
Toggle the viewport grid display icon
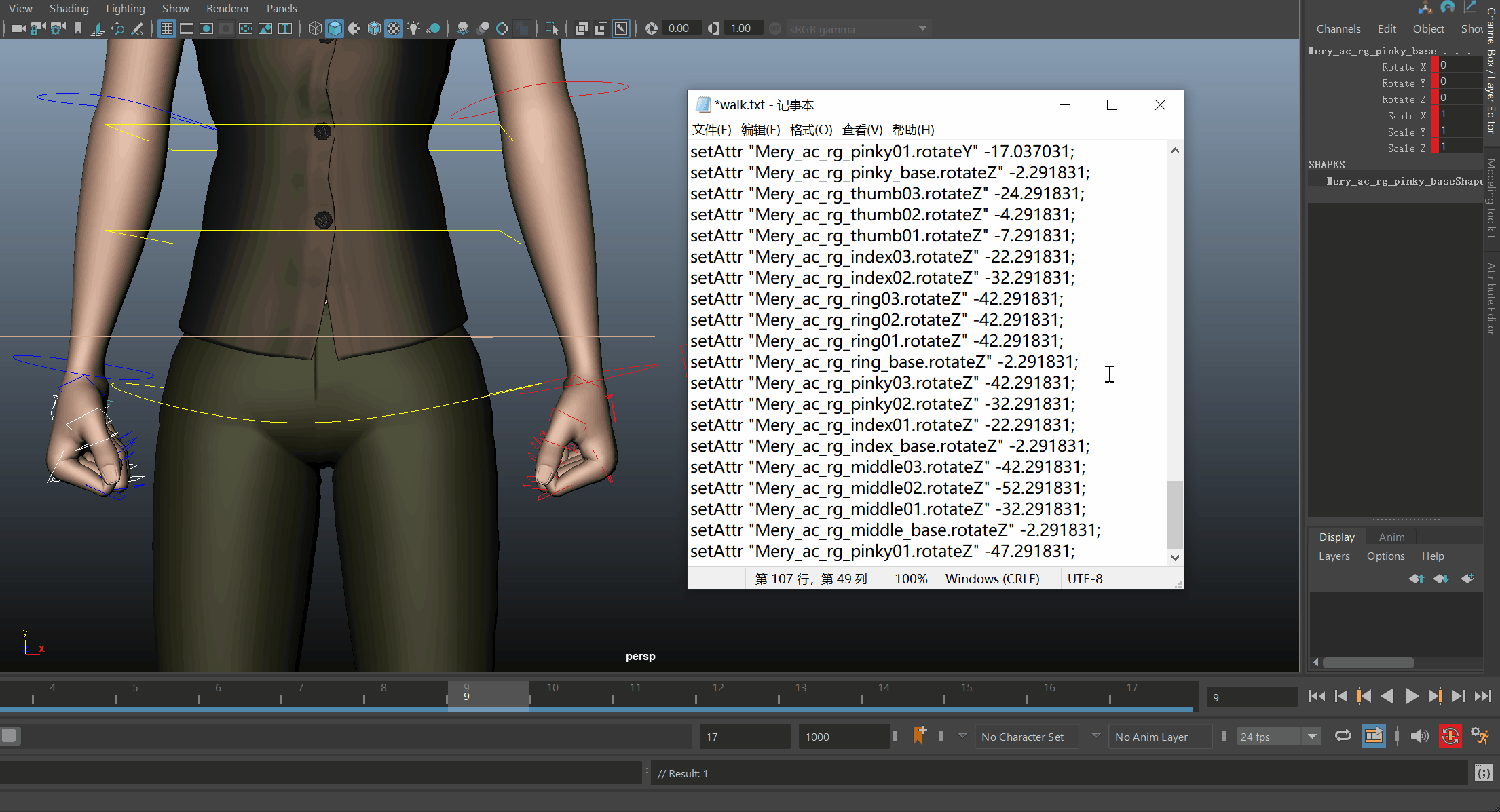[166, 28]
